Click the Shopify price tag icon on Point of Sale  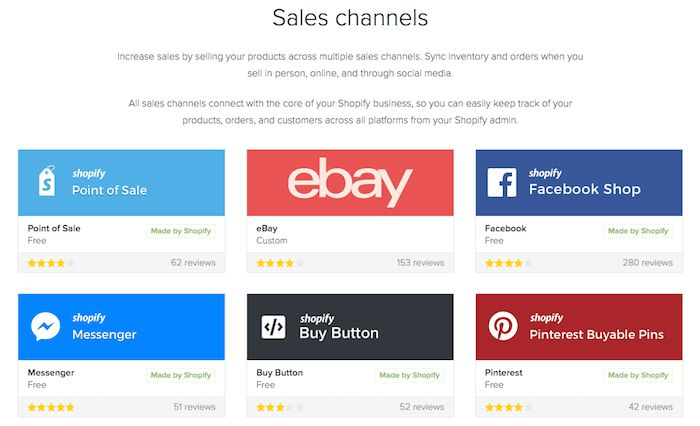[x=47, y=181]
